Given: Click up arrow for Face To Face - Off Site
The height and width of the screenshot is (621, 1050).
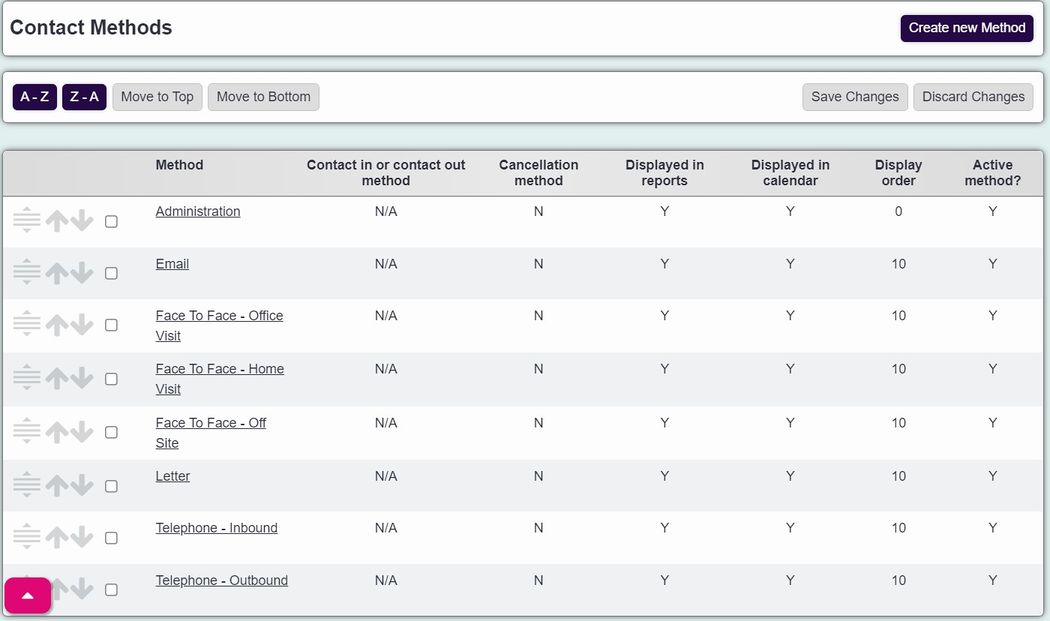Looking at the screenshot, I should click(57, 431).
